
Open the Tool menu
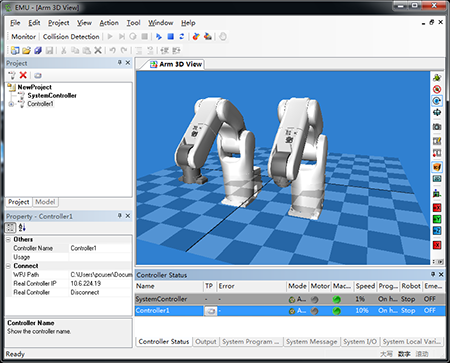click(133, 23)
